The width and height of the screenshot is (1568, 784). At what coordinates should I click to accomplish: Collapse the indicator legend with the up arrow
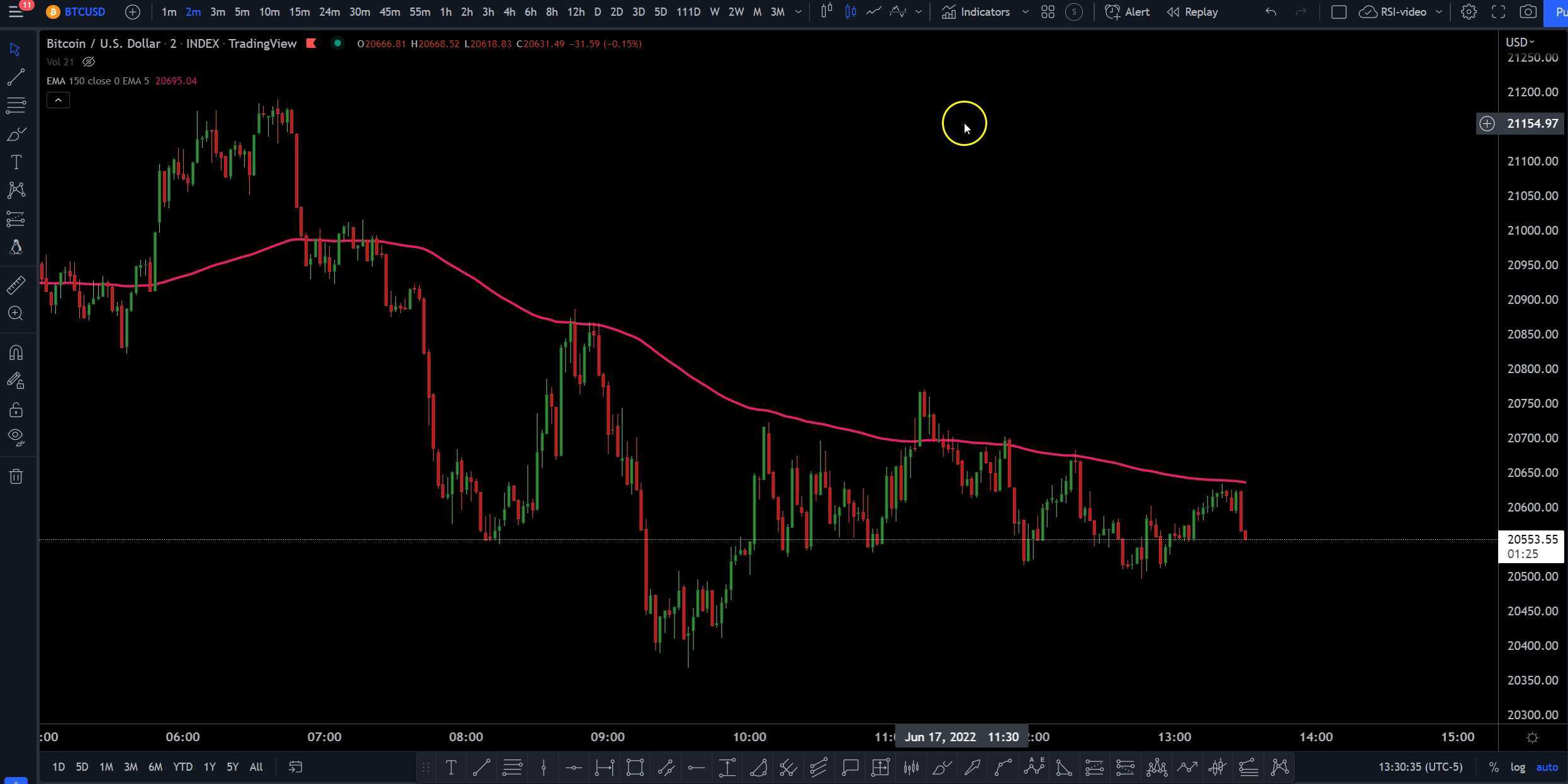(58, 99)
